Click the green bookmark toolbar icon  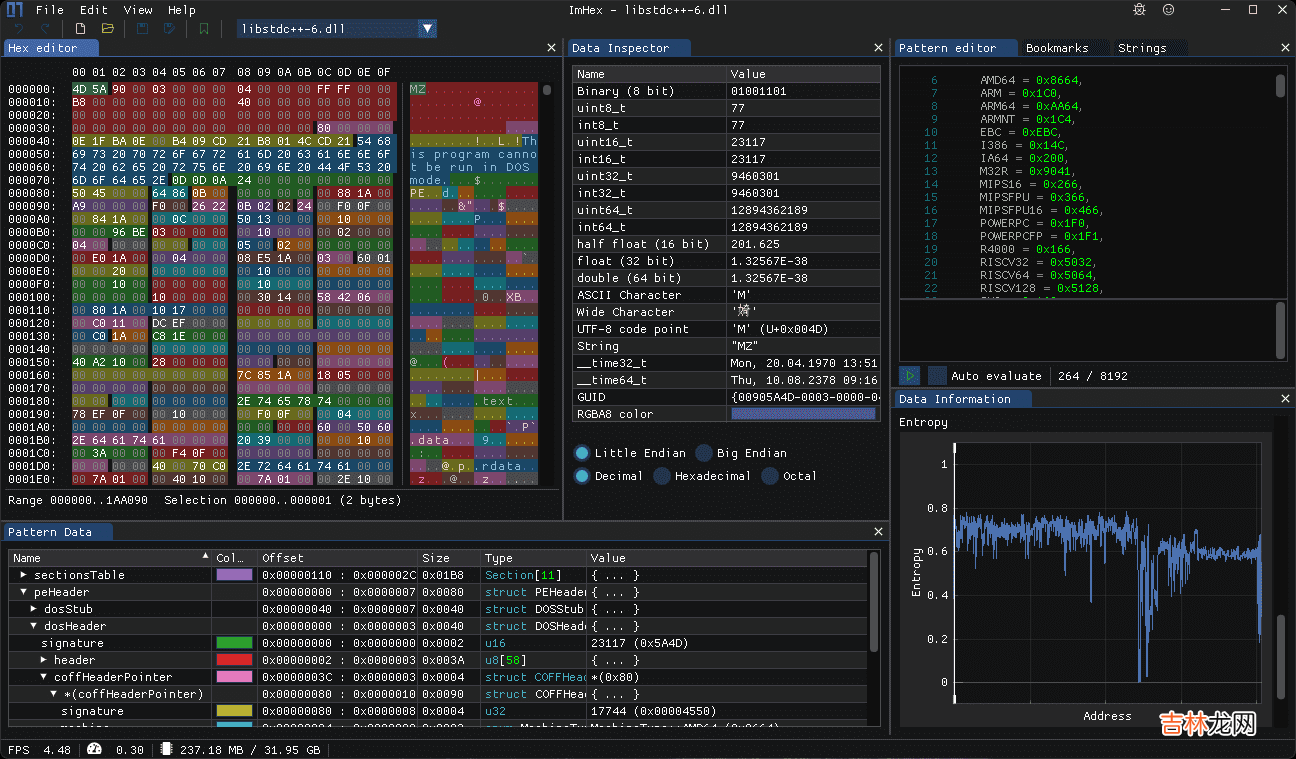coord(204,29)
